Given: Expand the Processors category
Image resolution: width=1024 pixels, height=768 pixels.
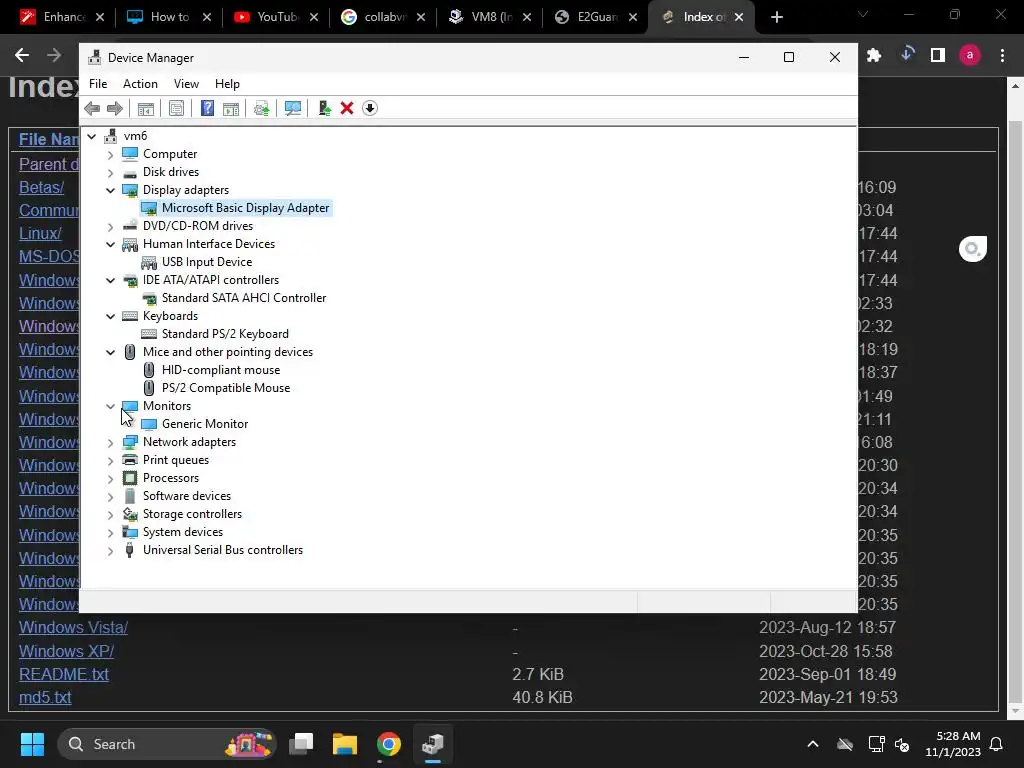Looking at the screenshot, I should [x=110, y=479].
